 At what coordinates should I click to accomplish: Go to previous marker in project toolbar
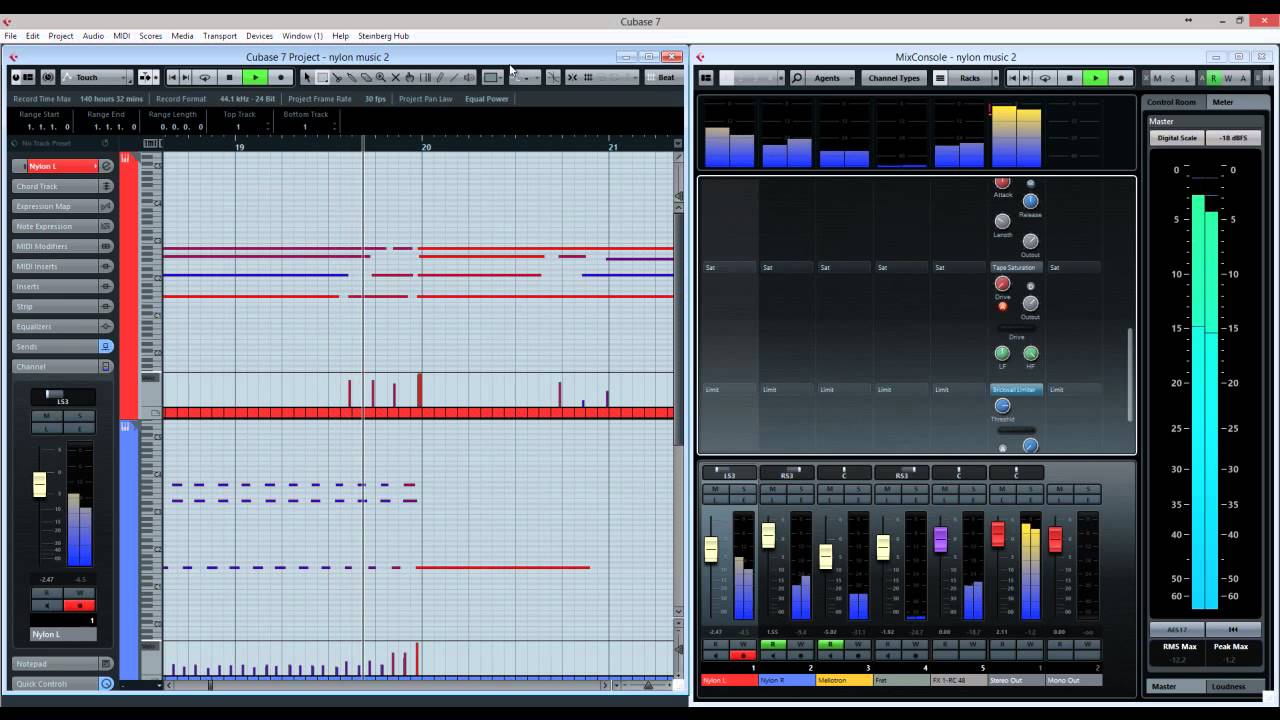172,77
